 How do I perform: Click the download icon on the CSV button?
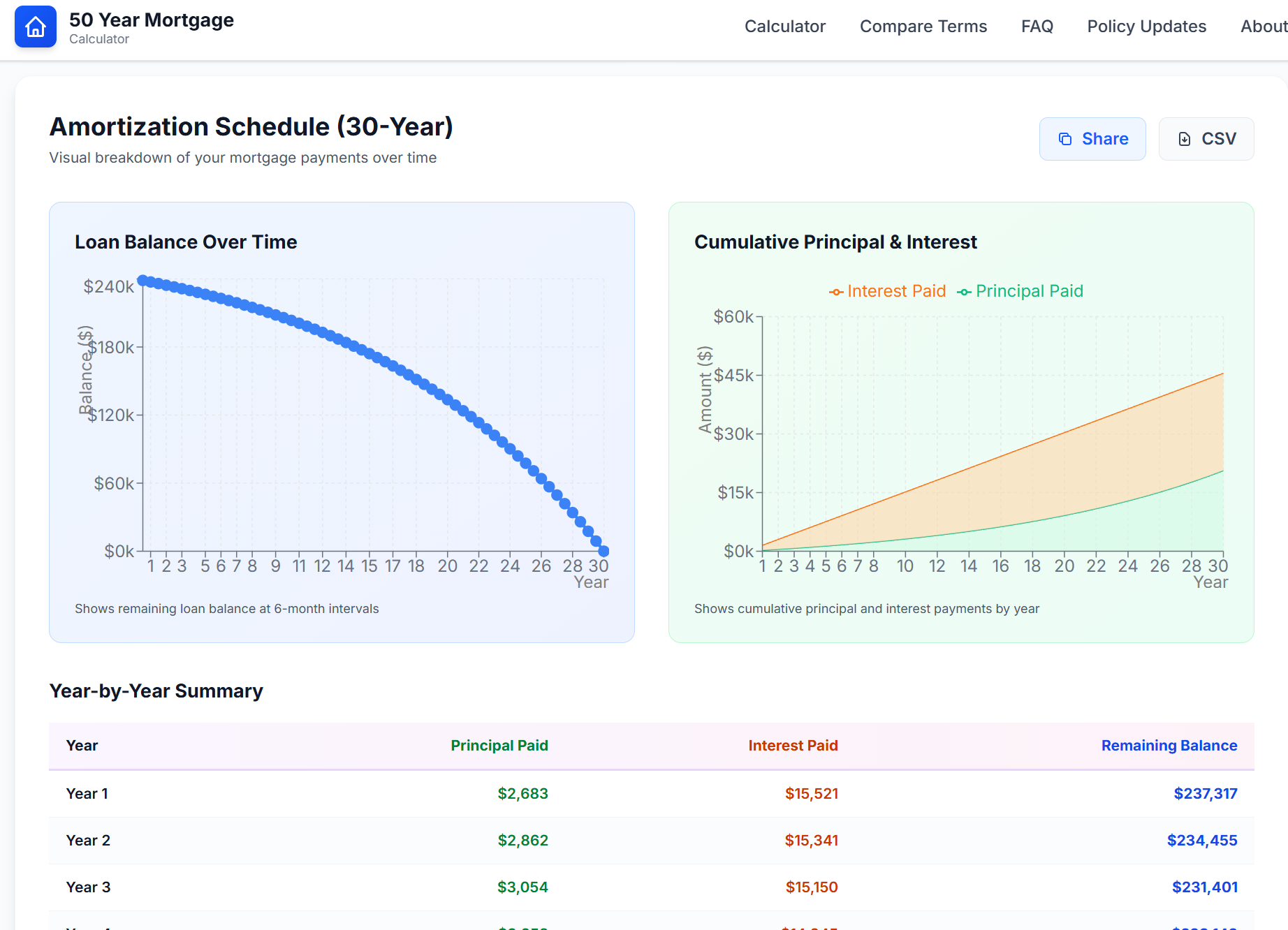tap(1184, 139)
